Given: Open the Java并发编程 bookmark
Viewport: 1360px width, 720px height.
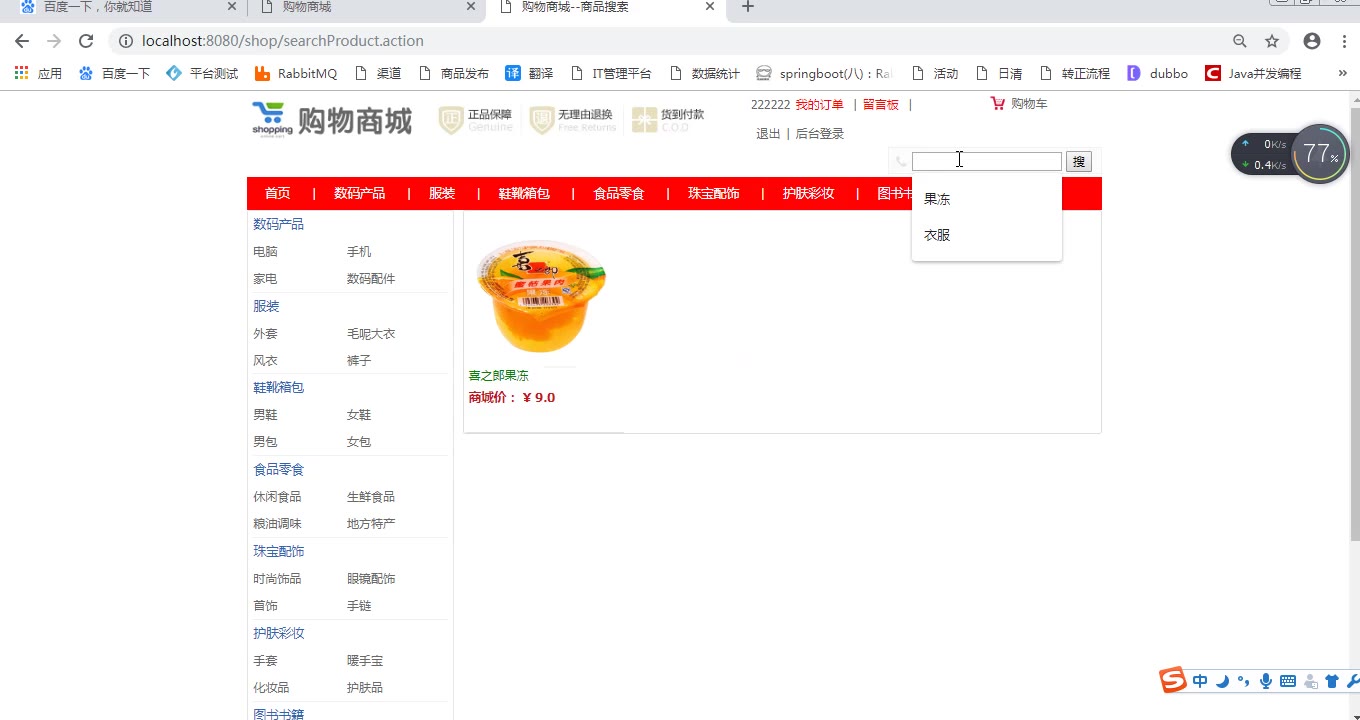Looking at the screenshot, I should (1253, 73).
